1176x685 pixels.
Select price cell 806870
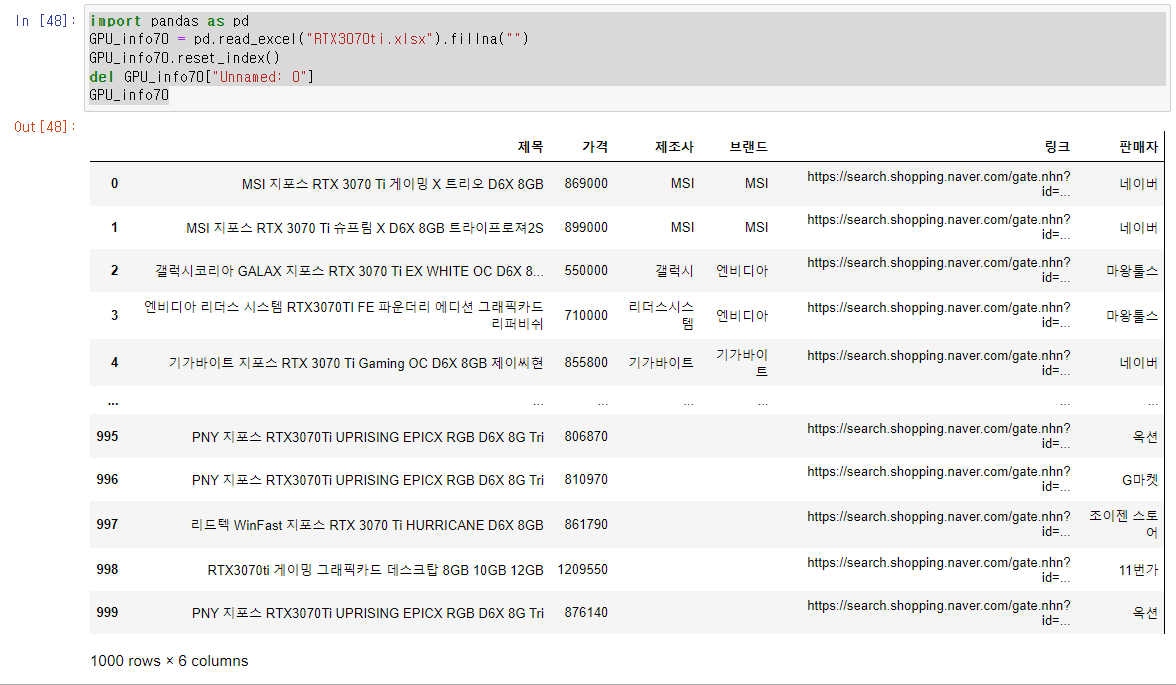pyautogui.click(x=586, y=437)
